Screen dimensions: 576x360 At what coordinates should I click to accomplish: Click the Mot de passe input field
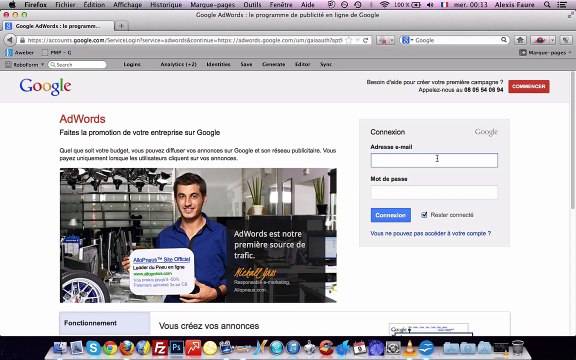click(434, 192)
